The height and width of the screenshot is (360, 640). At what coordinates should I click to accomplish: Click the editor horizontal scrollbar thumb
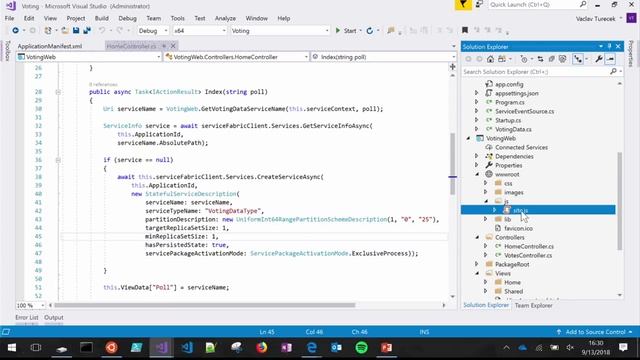pos(205,305)
